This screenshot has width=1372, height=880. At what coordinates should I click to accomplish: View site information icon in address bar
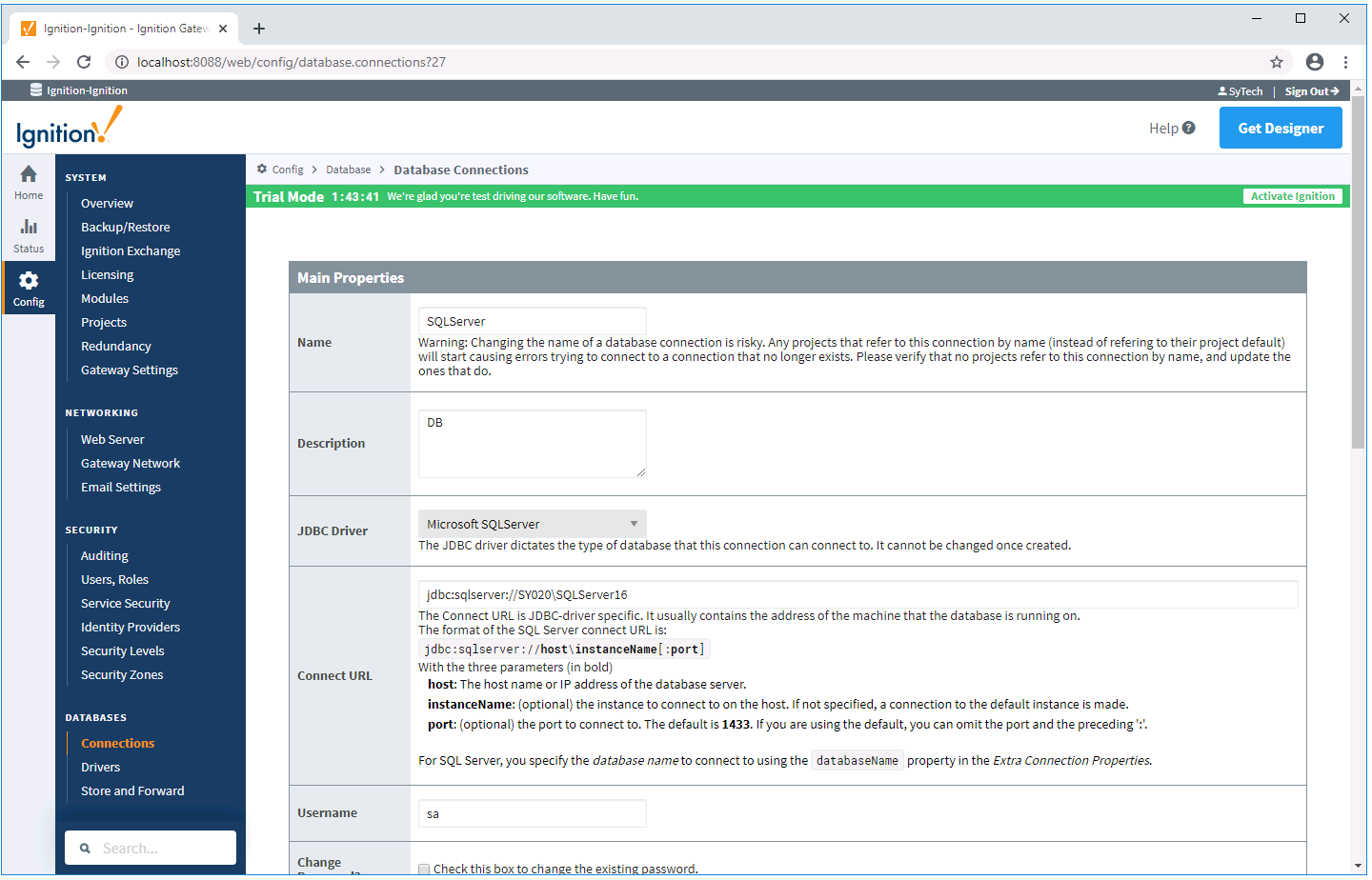[x=122, y=62]
